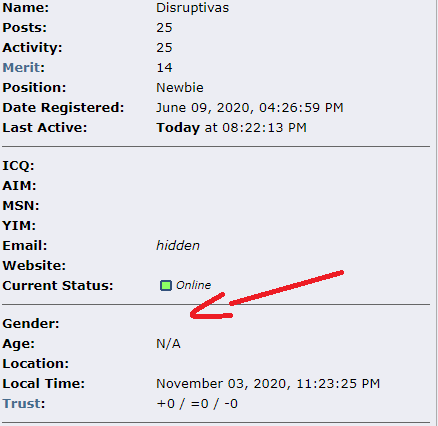Click the 'AIM:' label
This screenshot has height=426, width=438.
pyautogui.click(x=19, y=186)
